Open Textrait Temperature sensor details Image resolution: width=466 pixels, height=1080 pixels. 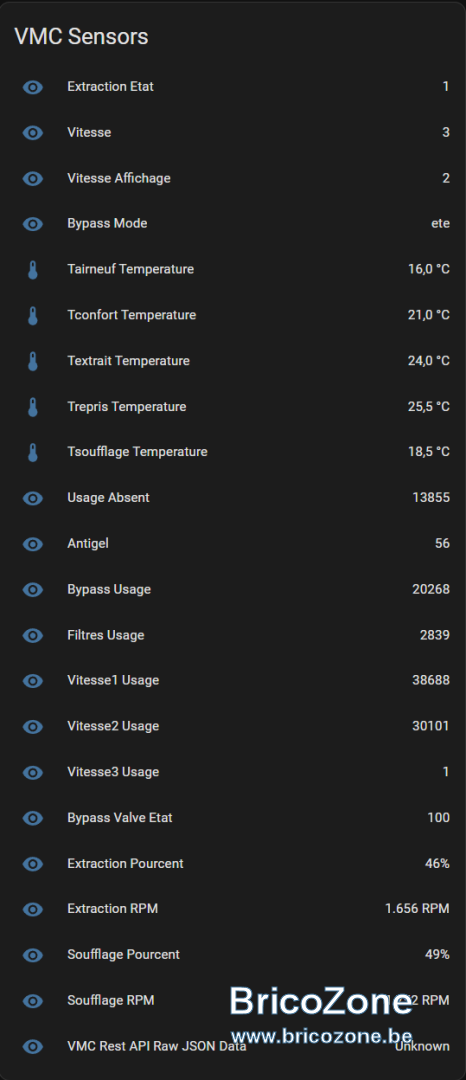(233, 361)
